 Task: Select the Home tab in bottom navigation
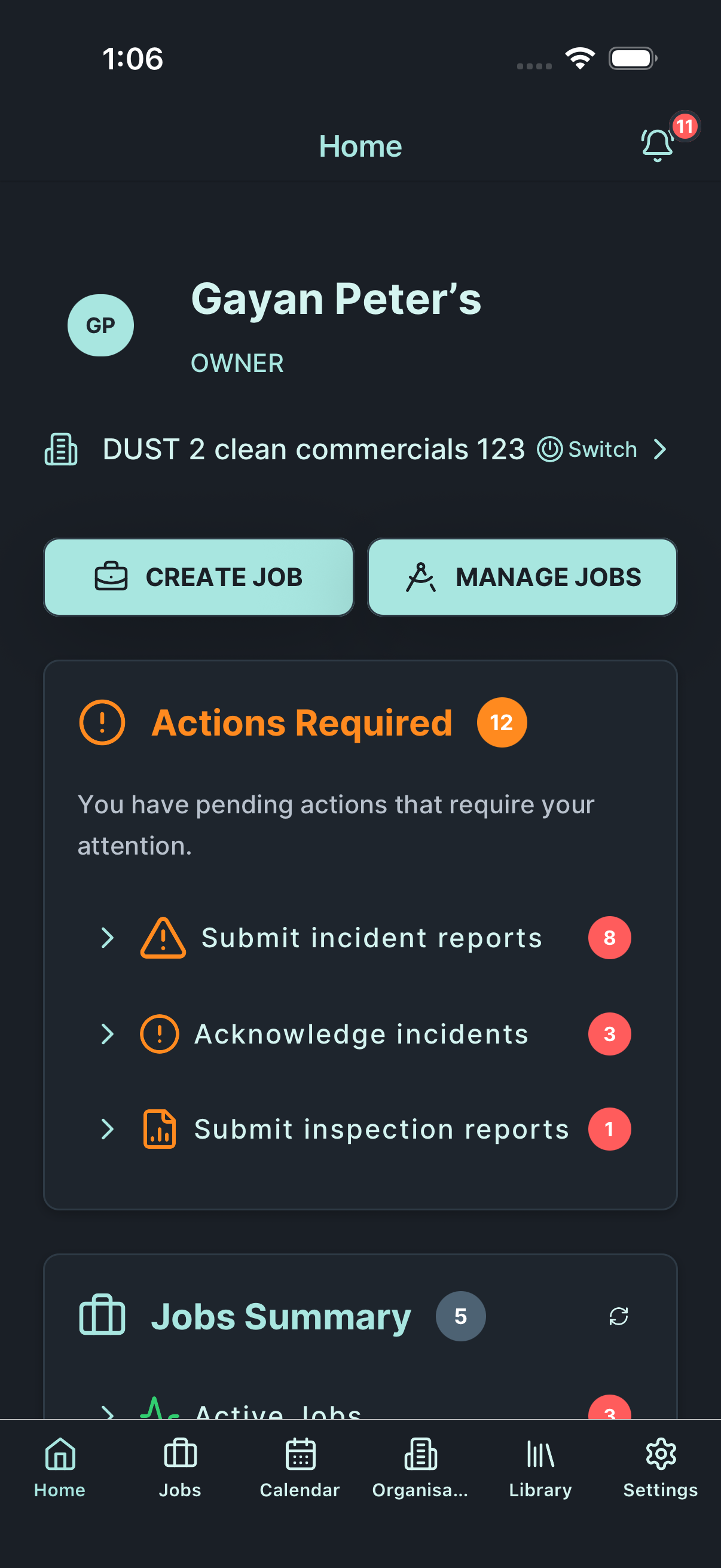coord(59,1469)
